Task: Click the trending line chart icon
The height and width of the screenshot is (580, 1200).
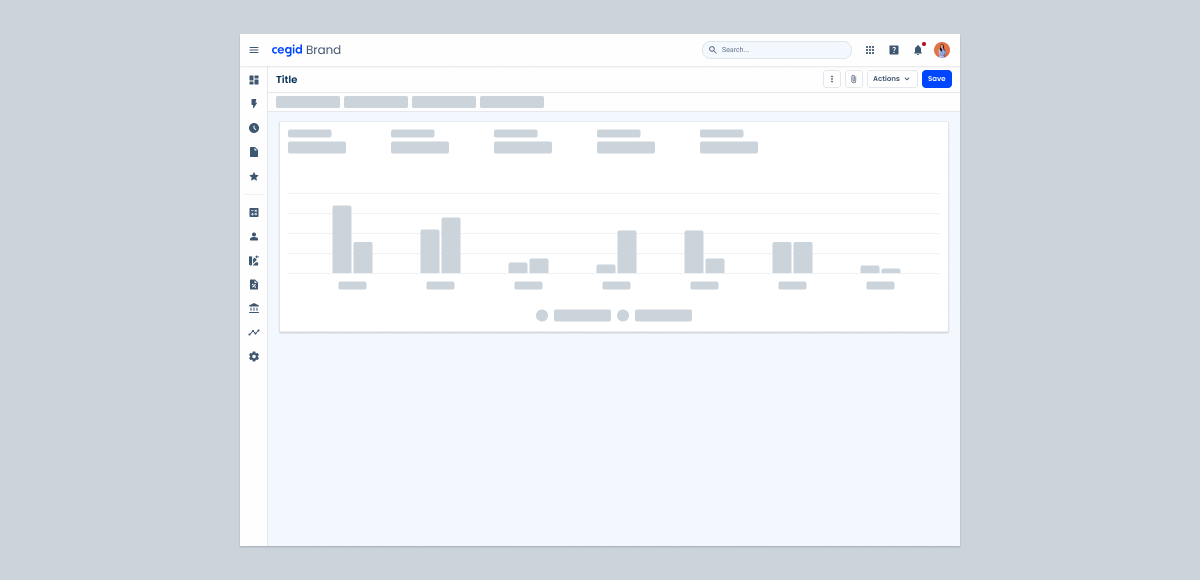Action: (x=253, y=332)
